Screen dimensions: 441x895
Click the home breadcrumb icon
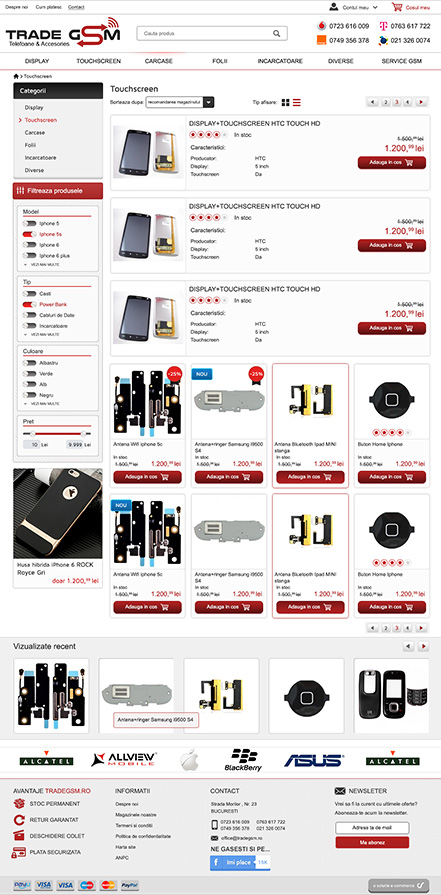pos(16,76)
